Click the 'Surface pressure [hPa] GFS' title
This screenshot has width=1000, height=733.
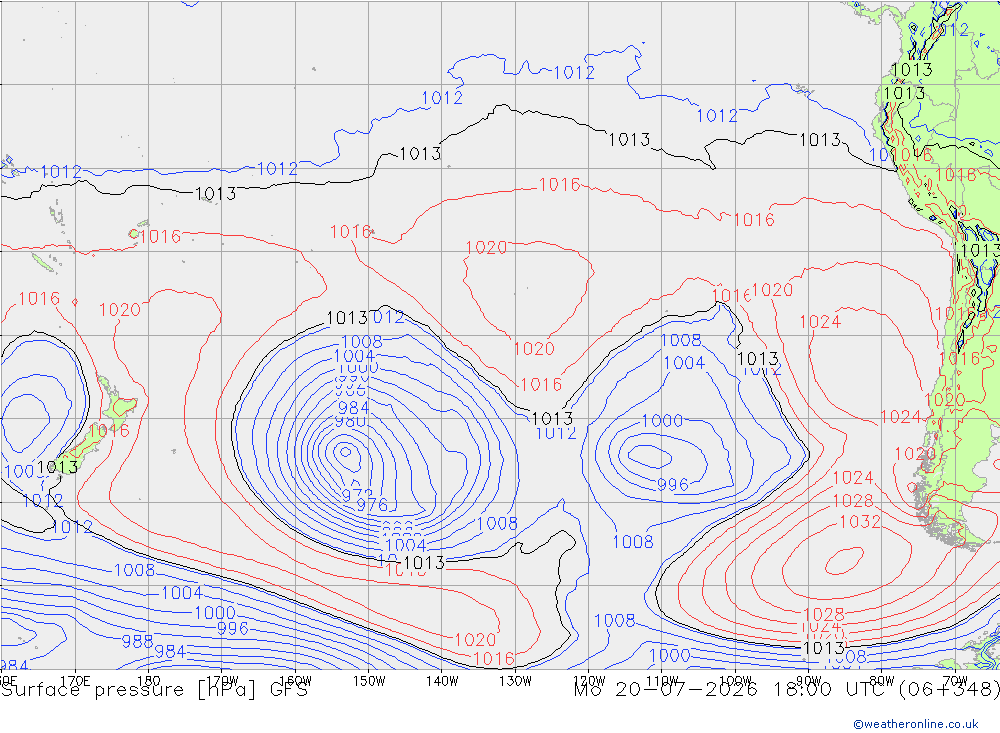click(154, 690)
